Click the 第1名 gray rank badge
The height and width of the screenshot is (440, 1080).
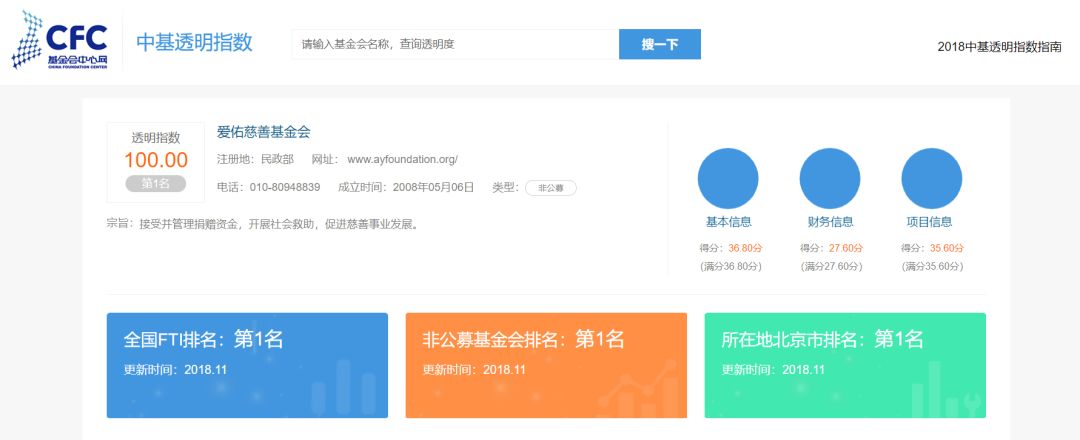click(156, 183)
